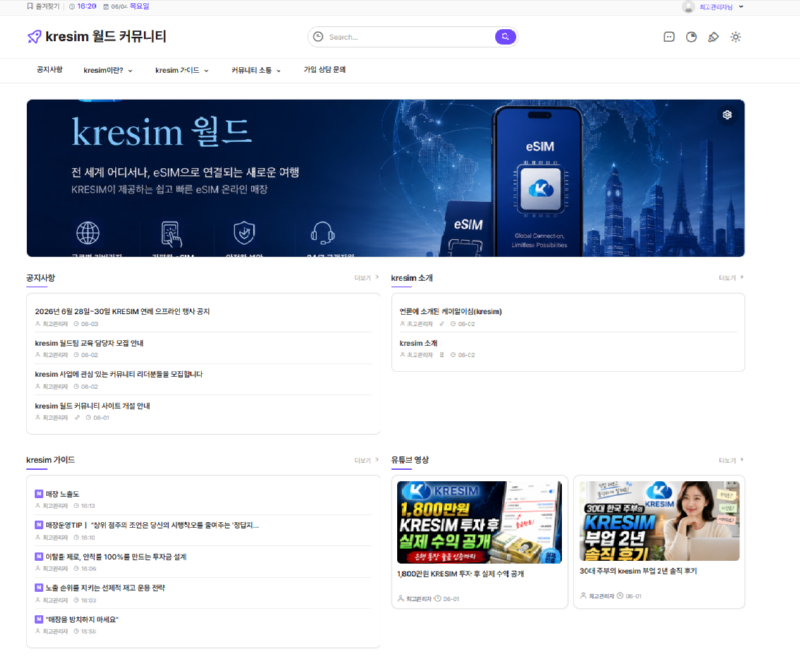800x658 pixels.
Task: Click the 30대 주부의 kresim 부업 2년 솔직 후기 title
Action: (x=638, y=571)
